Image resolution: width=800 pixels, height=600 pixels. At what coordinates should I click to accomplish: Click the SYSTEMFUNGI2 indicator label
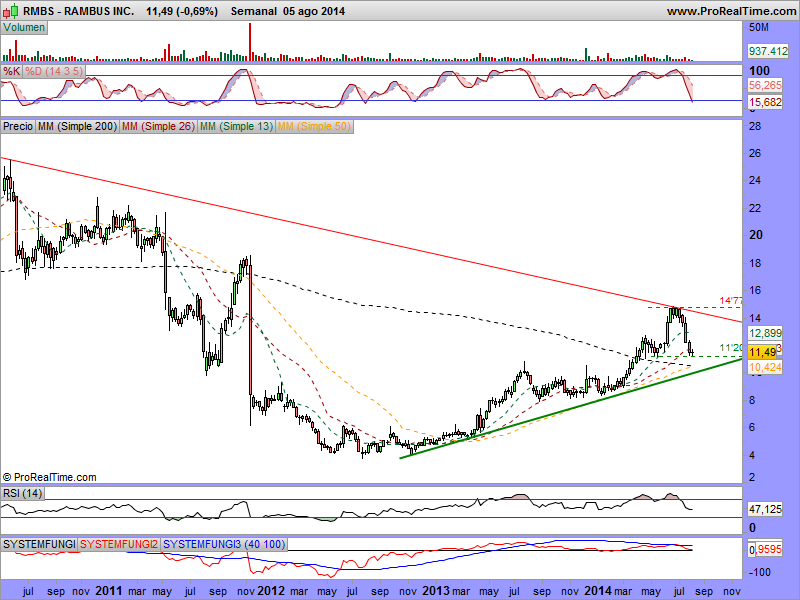click(x=119, y=544)
